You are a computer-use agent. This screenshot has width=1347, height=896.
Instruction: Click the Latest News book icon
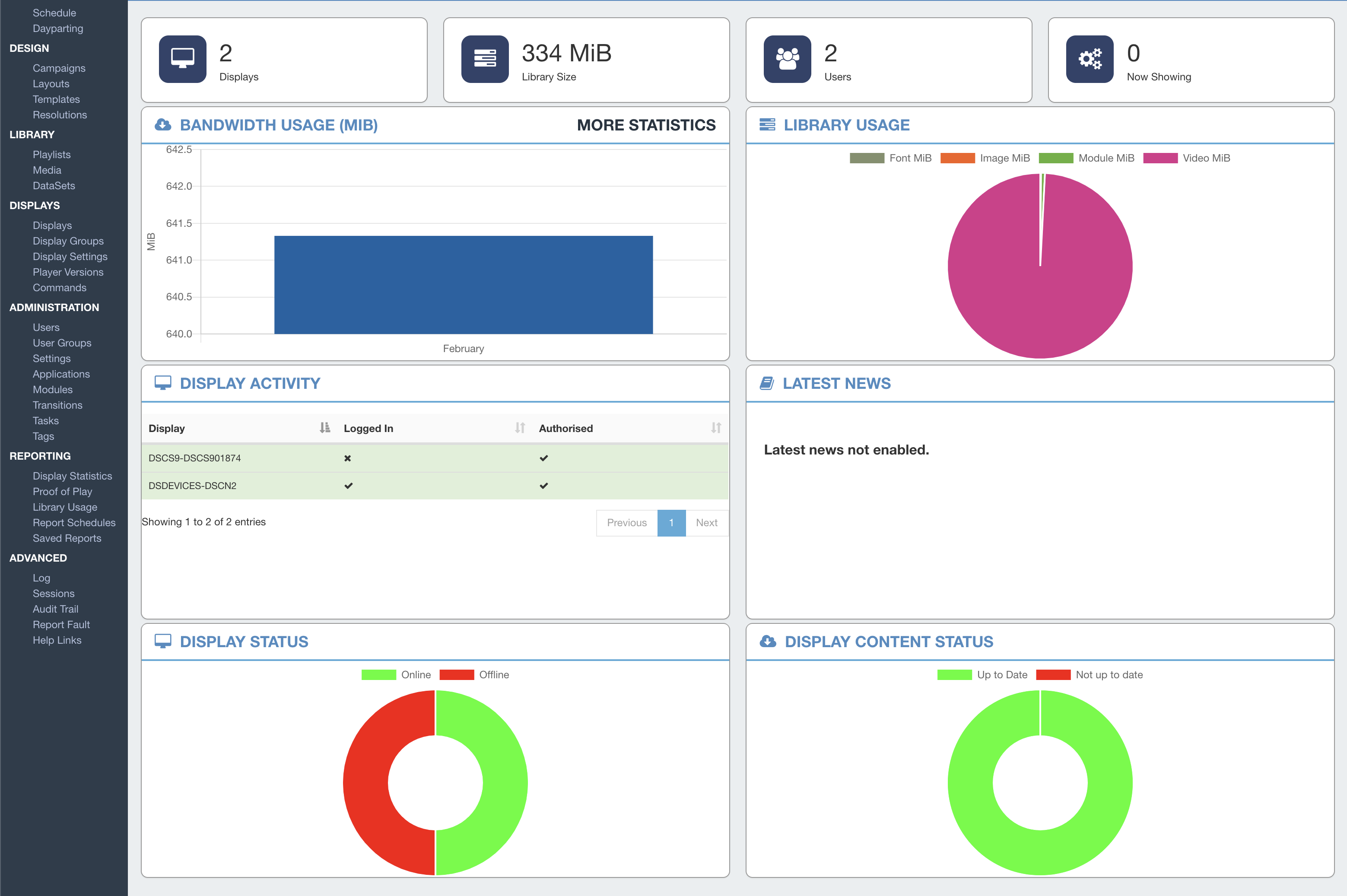pyautogui.click(x=768, y=383)
